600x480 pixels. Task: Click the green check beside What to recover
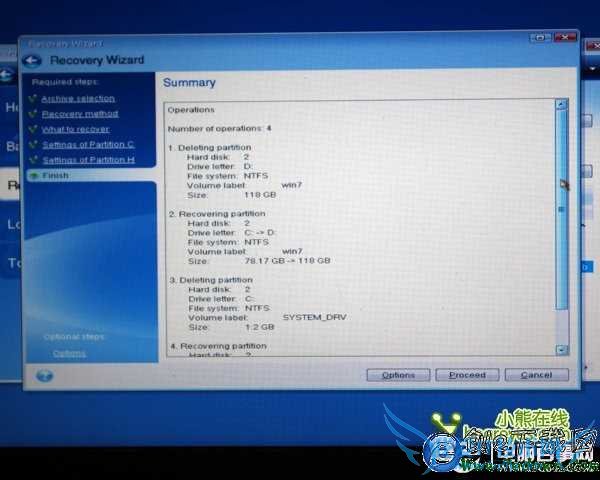tap(34, 129)
